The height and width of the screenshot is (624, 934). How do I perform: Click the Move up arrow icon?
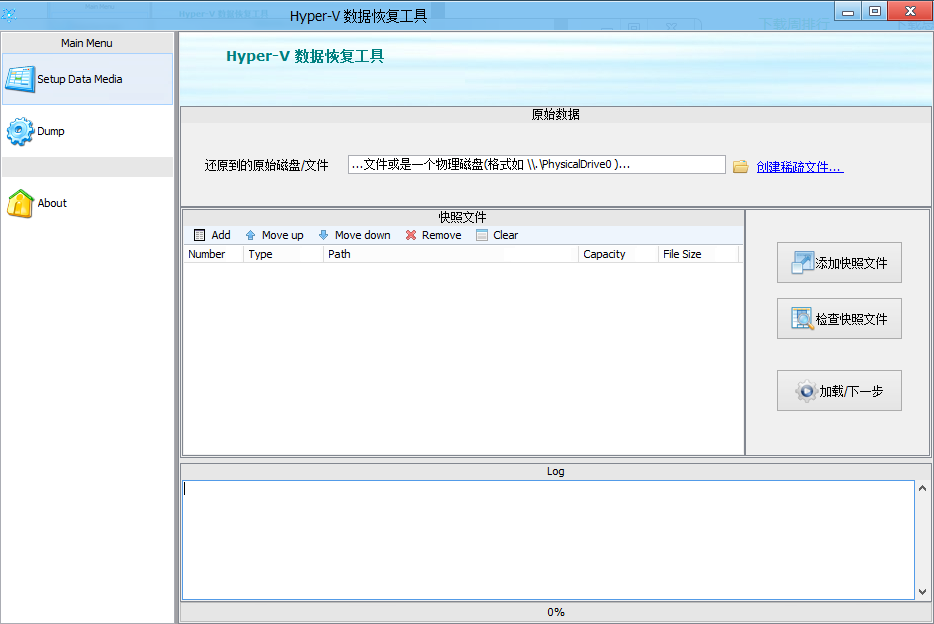click(x=251, y=235)
